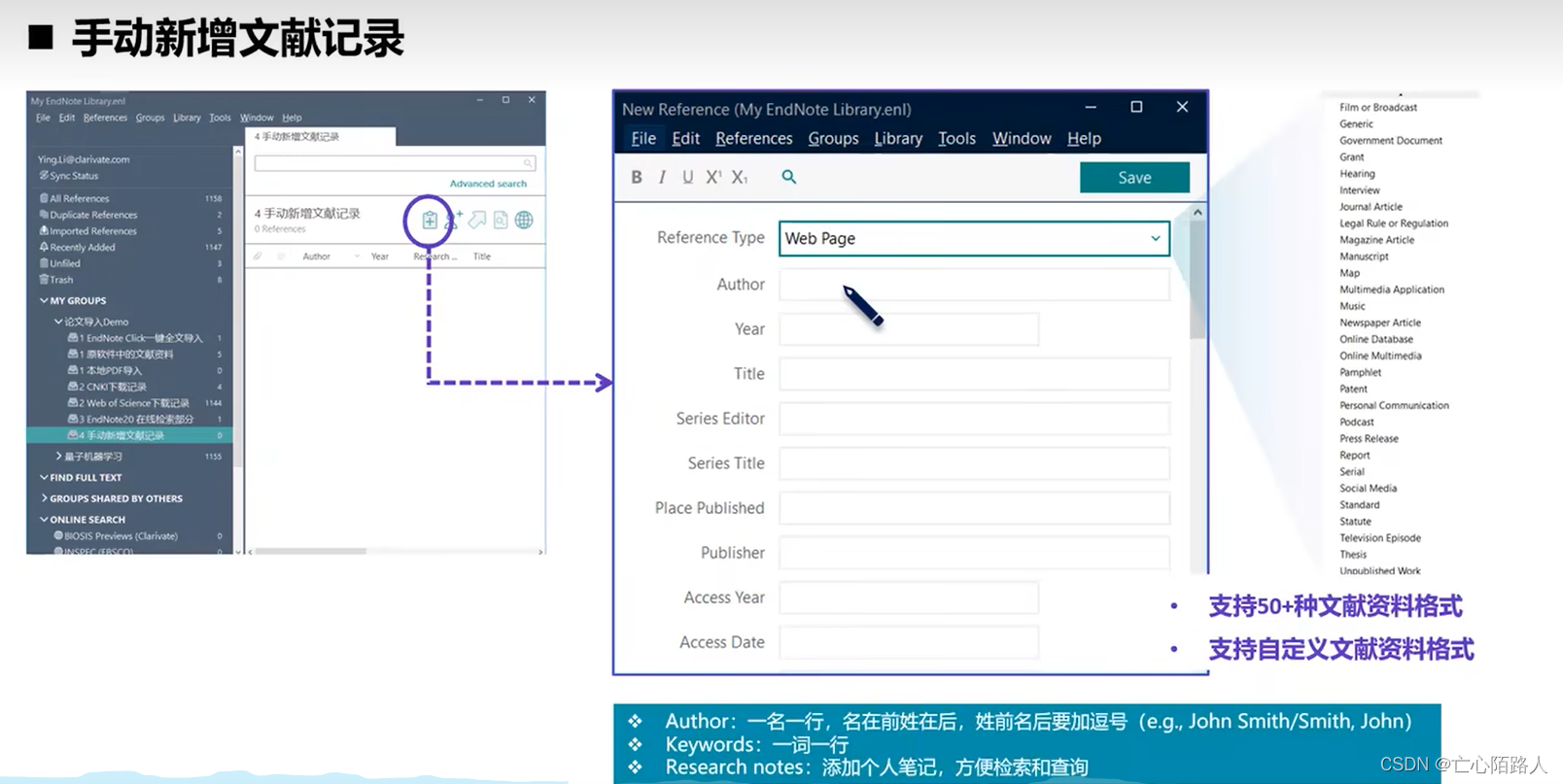
Task: Toggle Bold formatting in New Reference window
Action: tap(637, 177)
